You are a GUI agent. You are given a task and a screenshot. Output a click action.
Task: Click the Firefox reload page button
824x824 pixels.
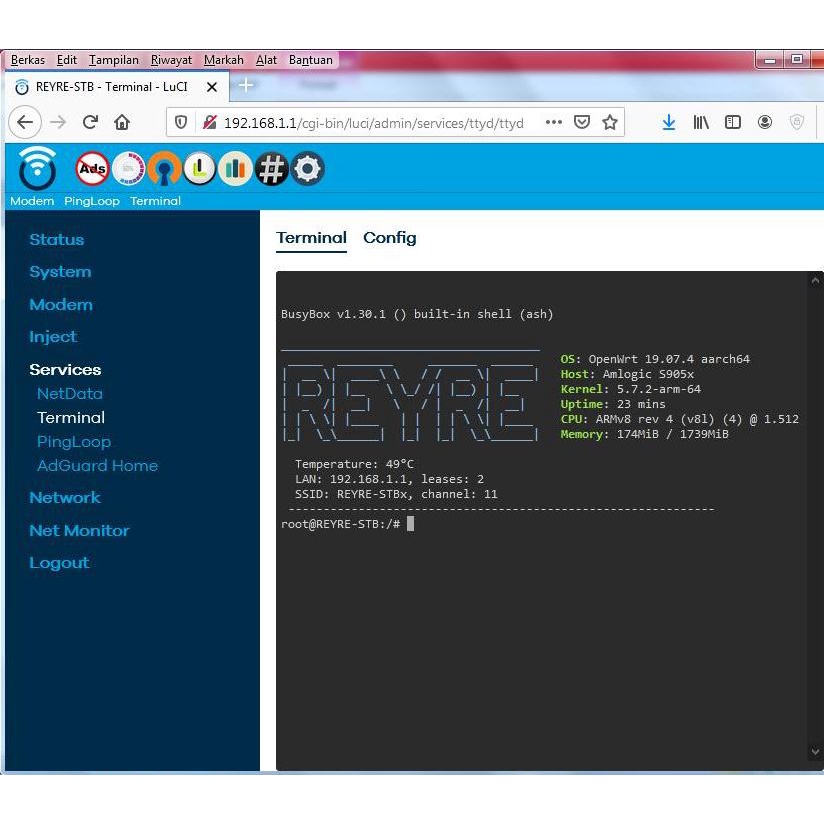click(x=90, y=122)
